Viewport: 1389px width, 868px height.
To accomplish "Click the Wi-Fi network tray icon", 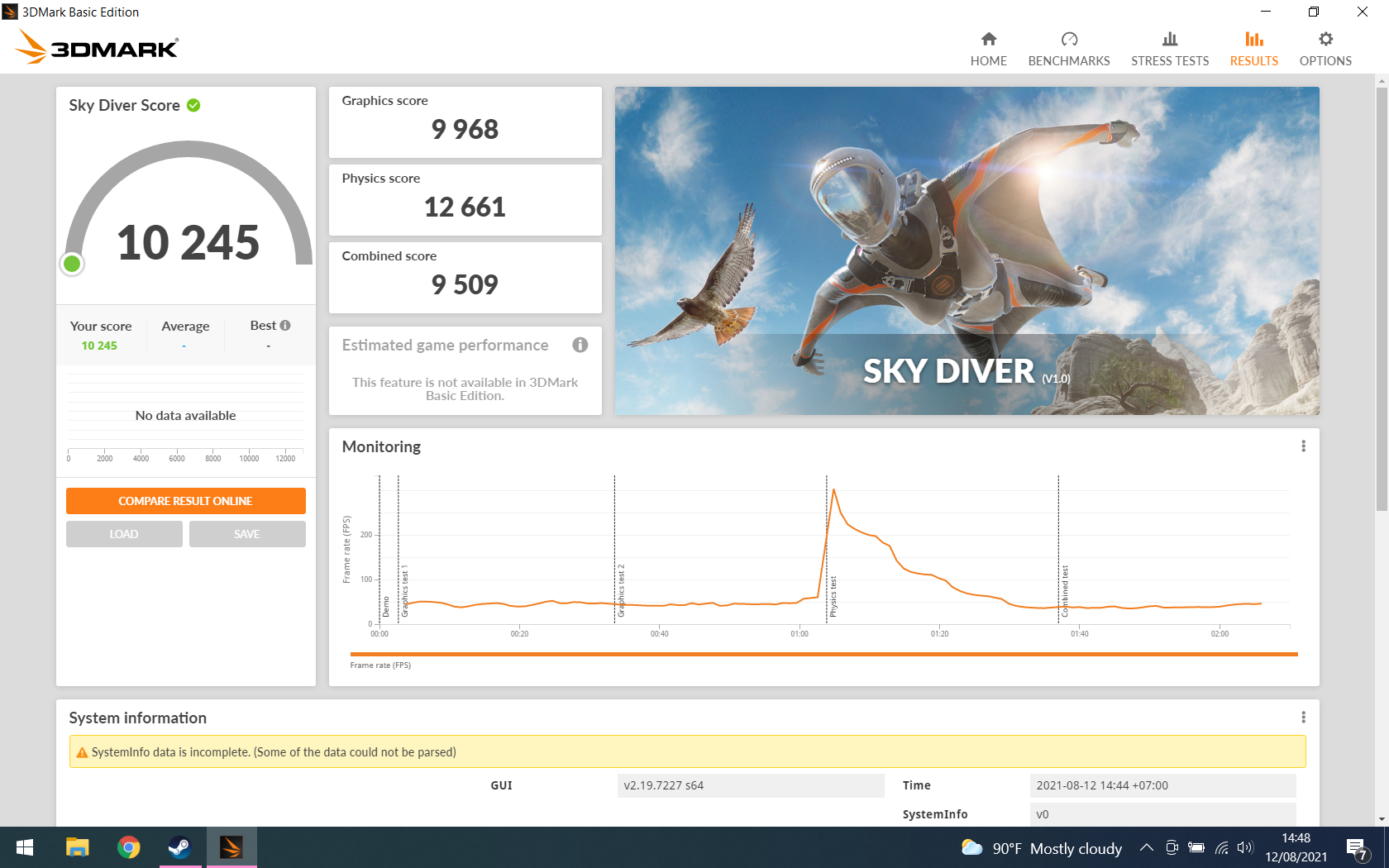I will pyautogui.click(x=1221, y=847).
